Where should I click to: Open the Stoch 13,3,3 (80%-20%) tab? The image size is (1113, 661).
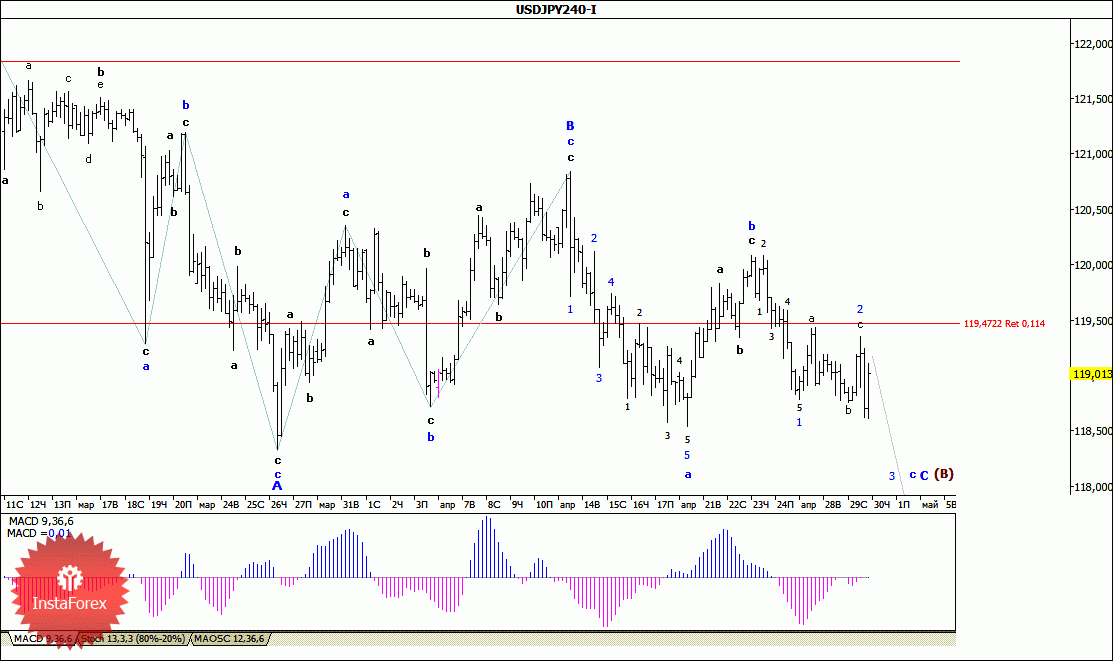(133, 639)
